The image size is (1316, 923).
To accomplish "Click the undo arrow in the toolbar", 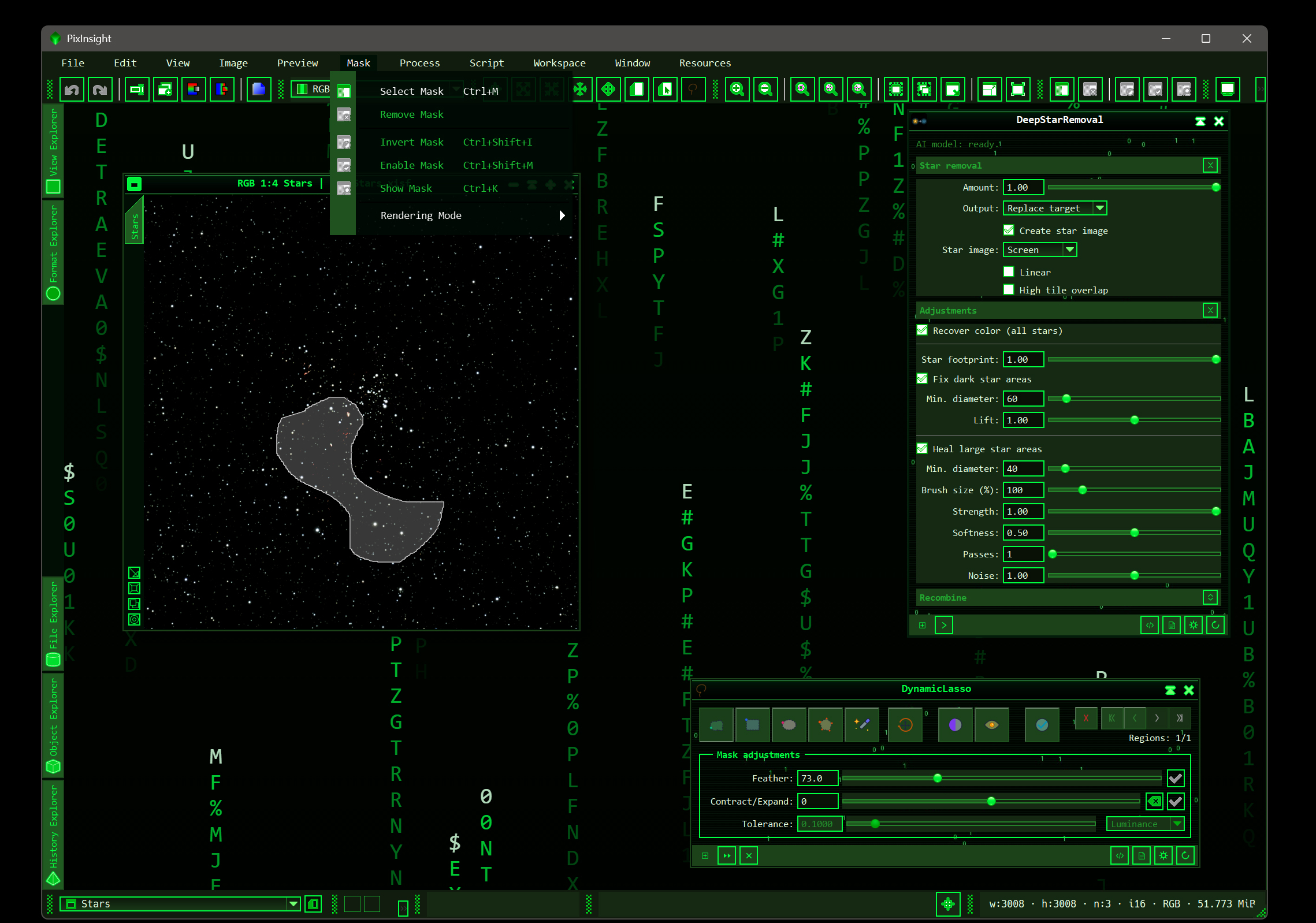I will click(x=72, y=90).
